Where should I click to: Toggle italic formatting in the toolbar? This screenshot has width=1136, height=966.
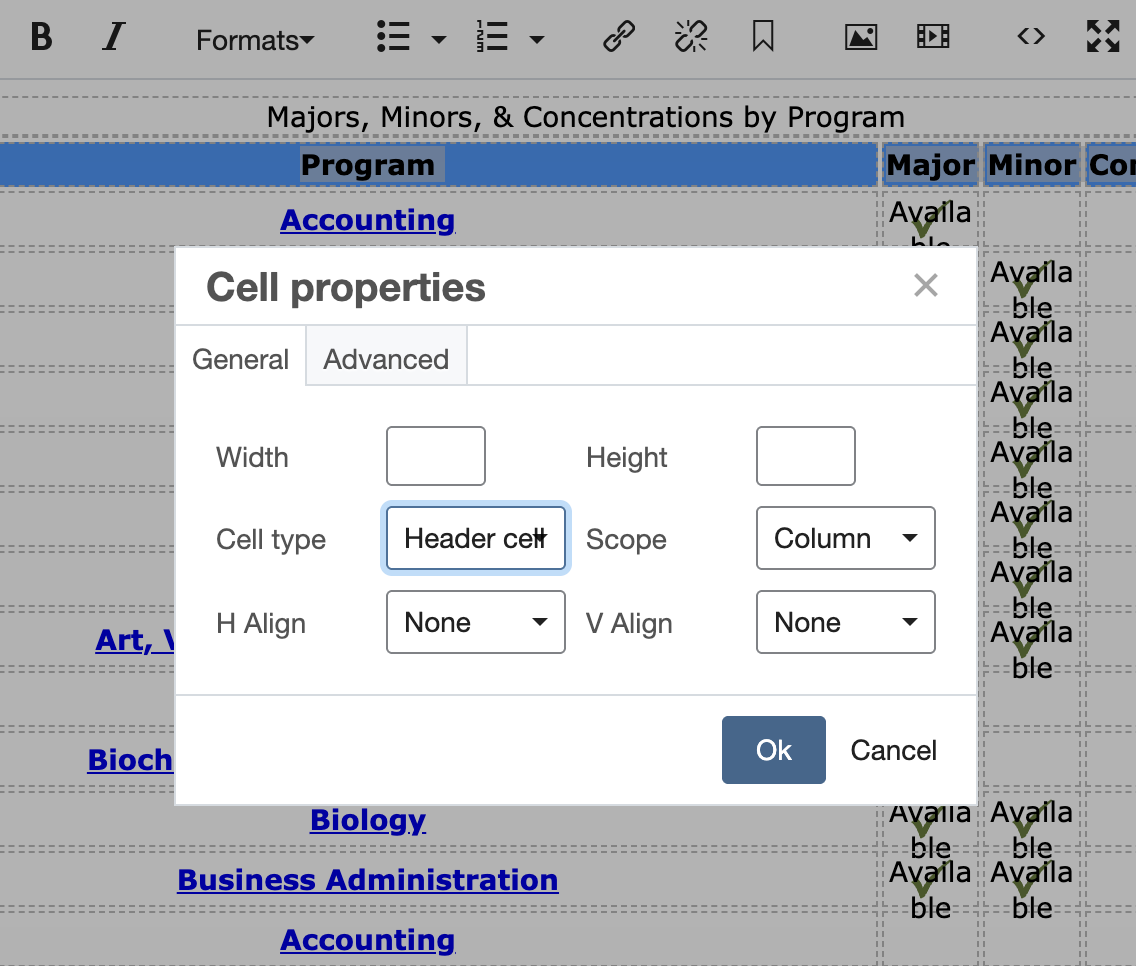112,37
